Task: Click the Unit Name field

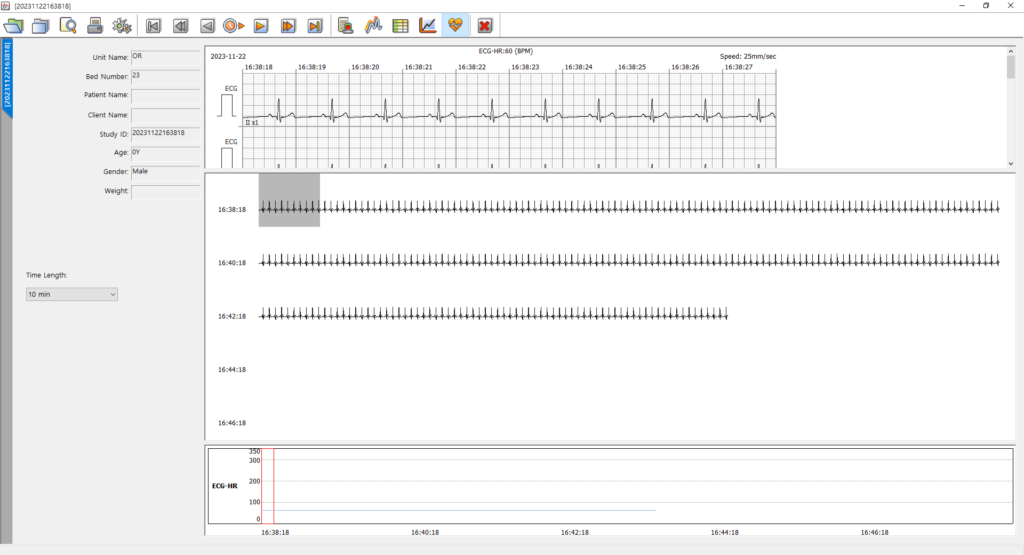Action: point(166,57)
